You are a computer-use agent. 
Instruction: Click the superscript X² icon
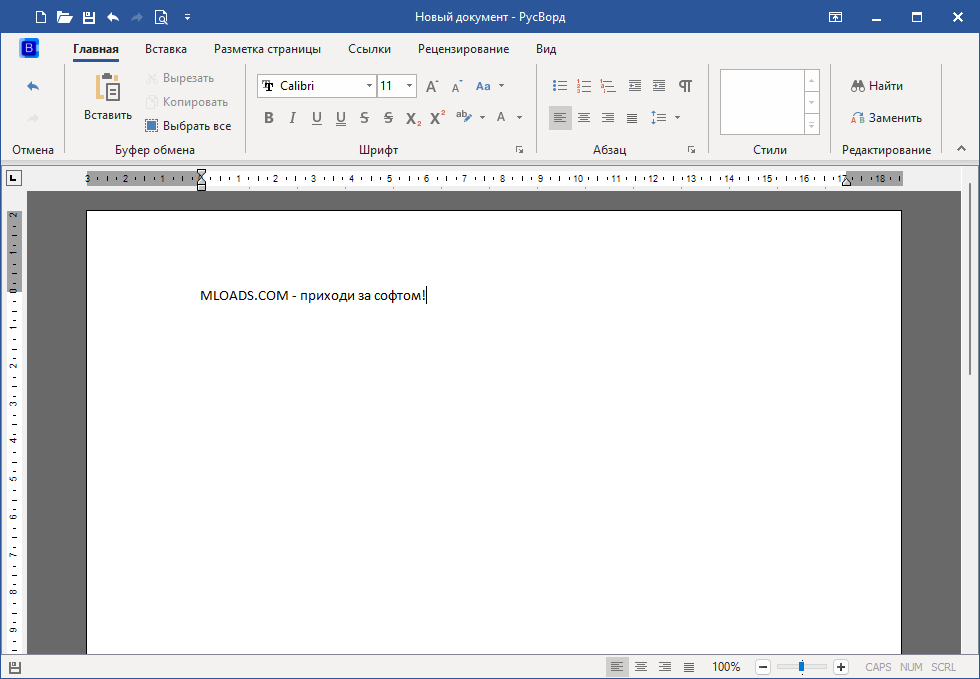tap(437, 118)
